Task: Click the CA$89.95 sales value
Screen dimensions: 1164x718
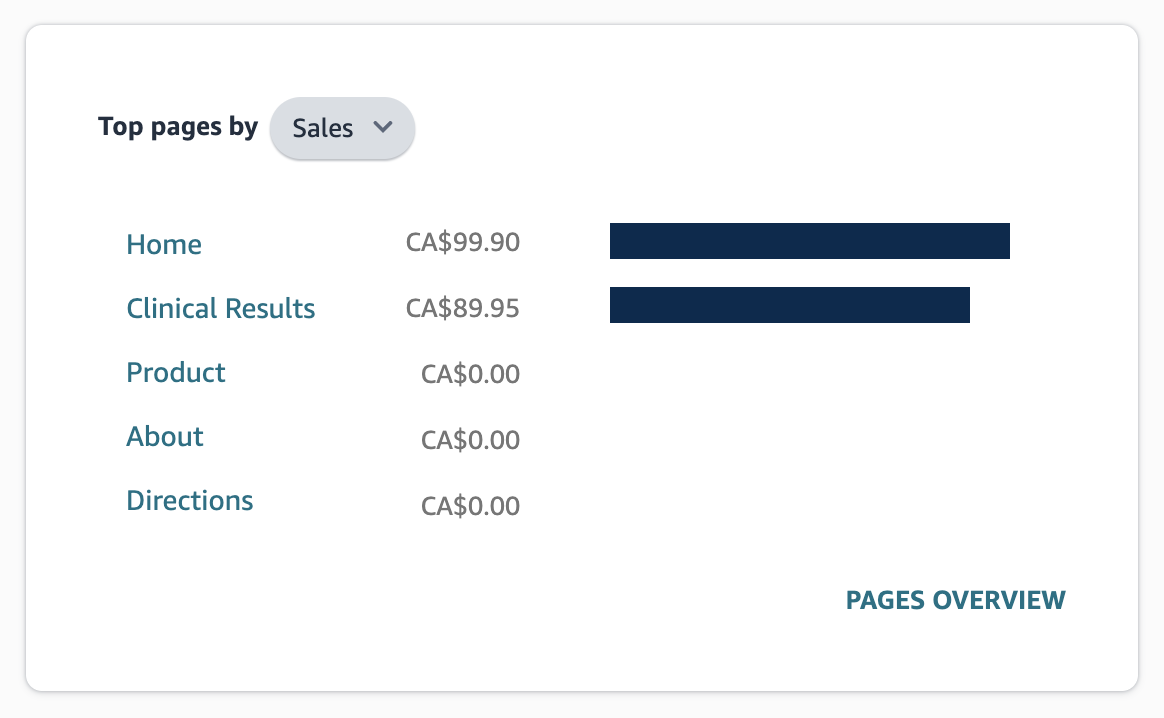Action: click(x=463, y=308)
